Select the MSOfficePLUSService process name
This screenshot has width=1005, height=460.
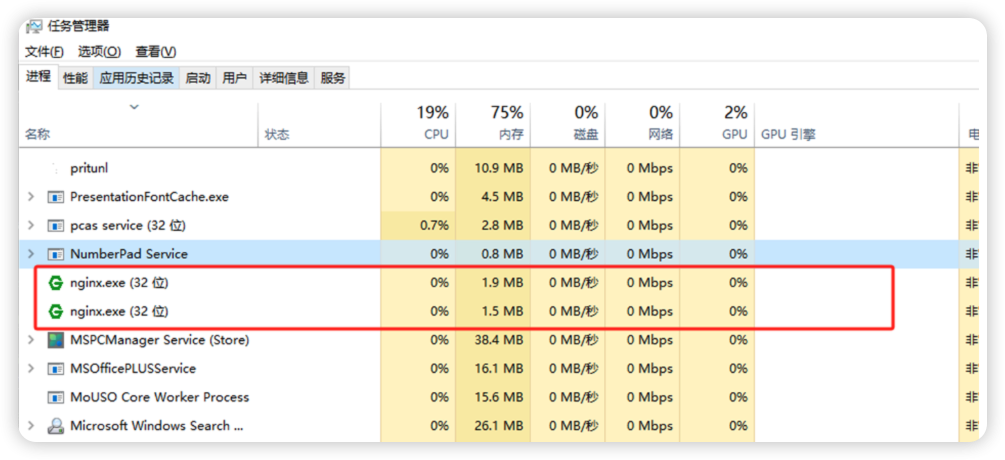coord(133,369)
